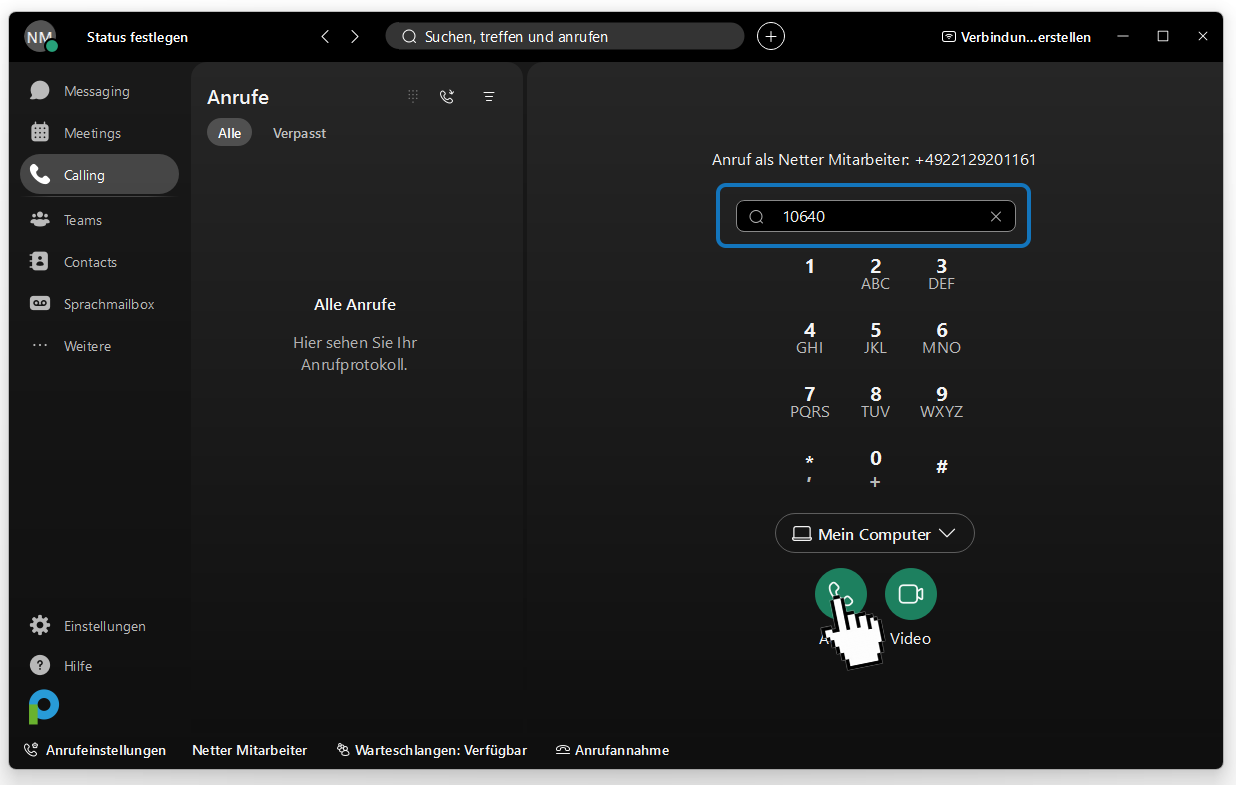Click the blue P logo in the sidebar
The width and height of the screenshot is (1236, 785).
[43, 706]
